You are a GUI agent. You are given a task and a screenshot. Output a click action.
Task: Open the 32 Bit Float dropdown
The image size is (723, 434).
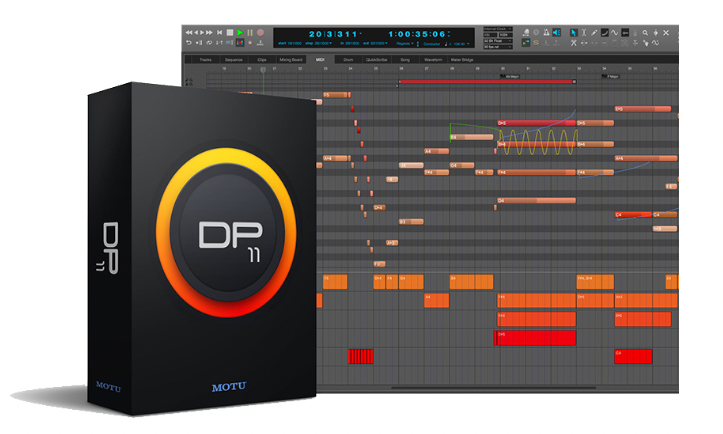tap(498, 41)
